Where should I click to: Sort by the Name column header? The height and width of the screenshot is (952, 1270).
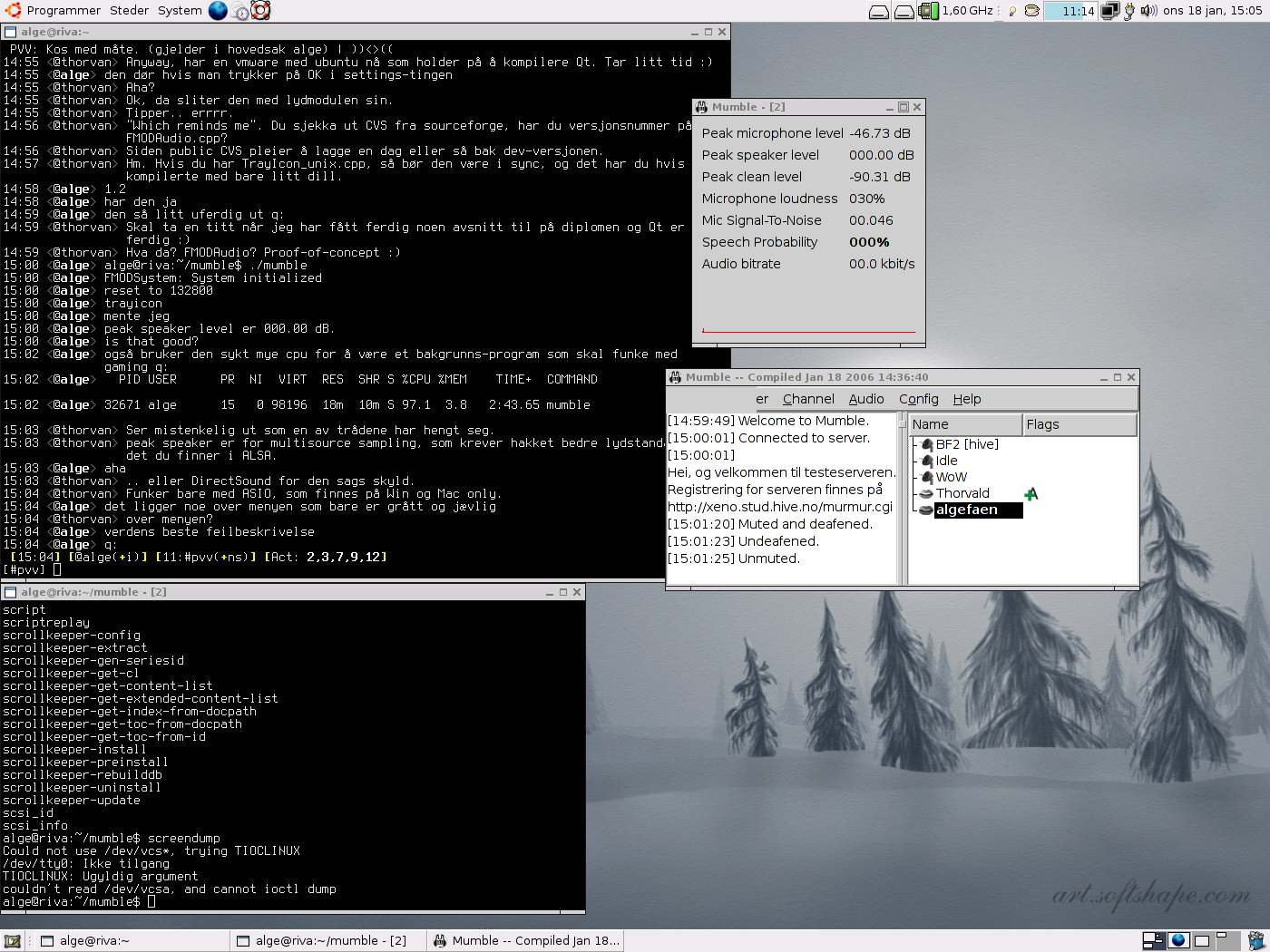(x=965, y=424)
